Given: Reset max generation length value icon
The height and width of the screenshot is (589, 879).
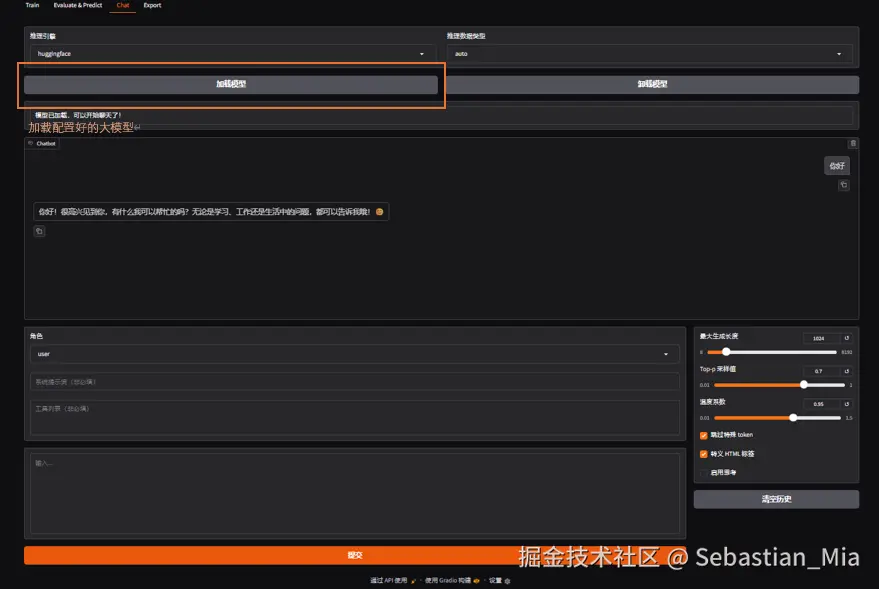Looking at the screenshot, I should 846,338.
